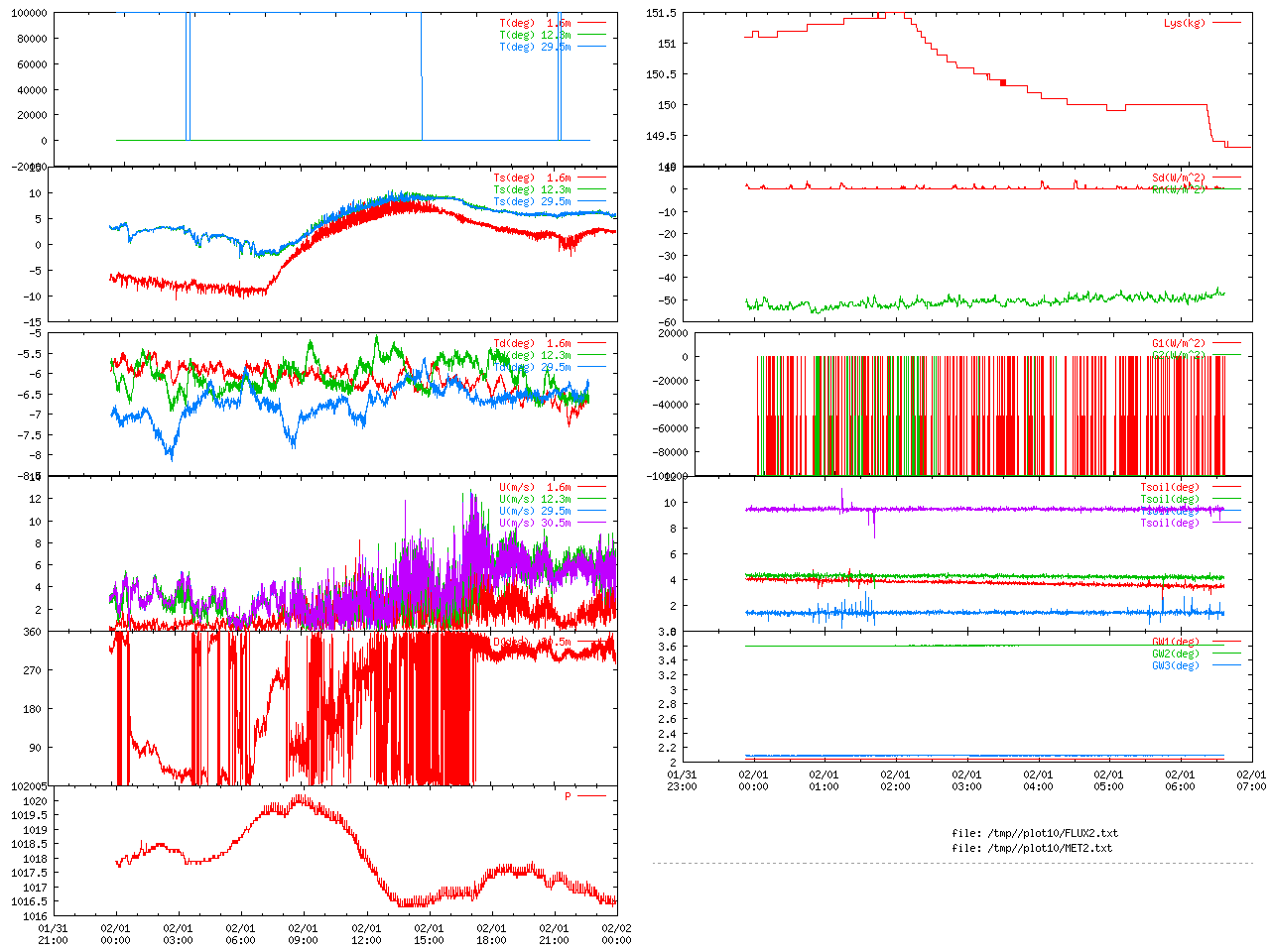Click the purple Tsoil(deg) legend line sample
The width and height of the screenshot is (1270, 952).
(x=1226, y=523)
